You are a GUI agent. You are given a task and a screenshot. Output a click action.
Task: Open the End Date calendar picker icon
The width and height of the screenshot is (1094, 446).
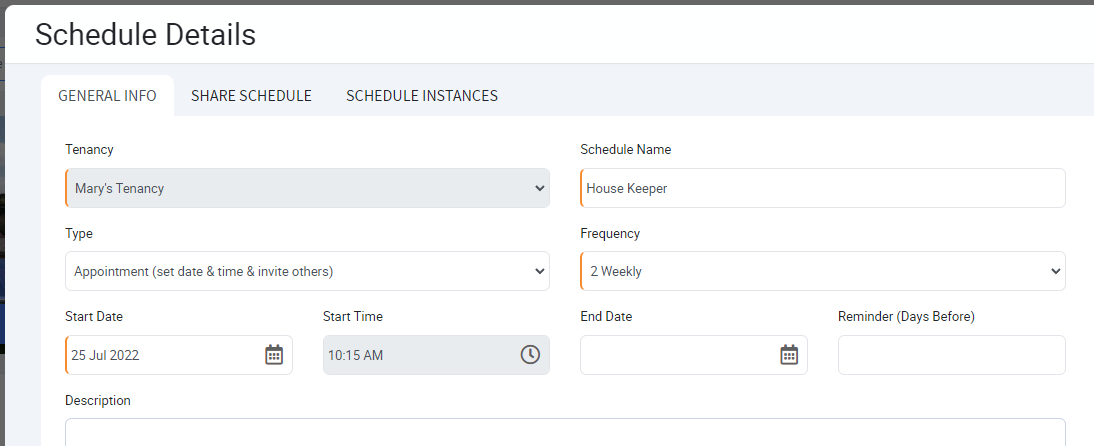[x=788, y=355]
